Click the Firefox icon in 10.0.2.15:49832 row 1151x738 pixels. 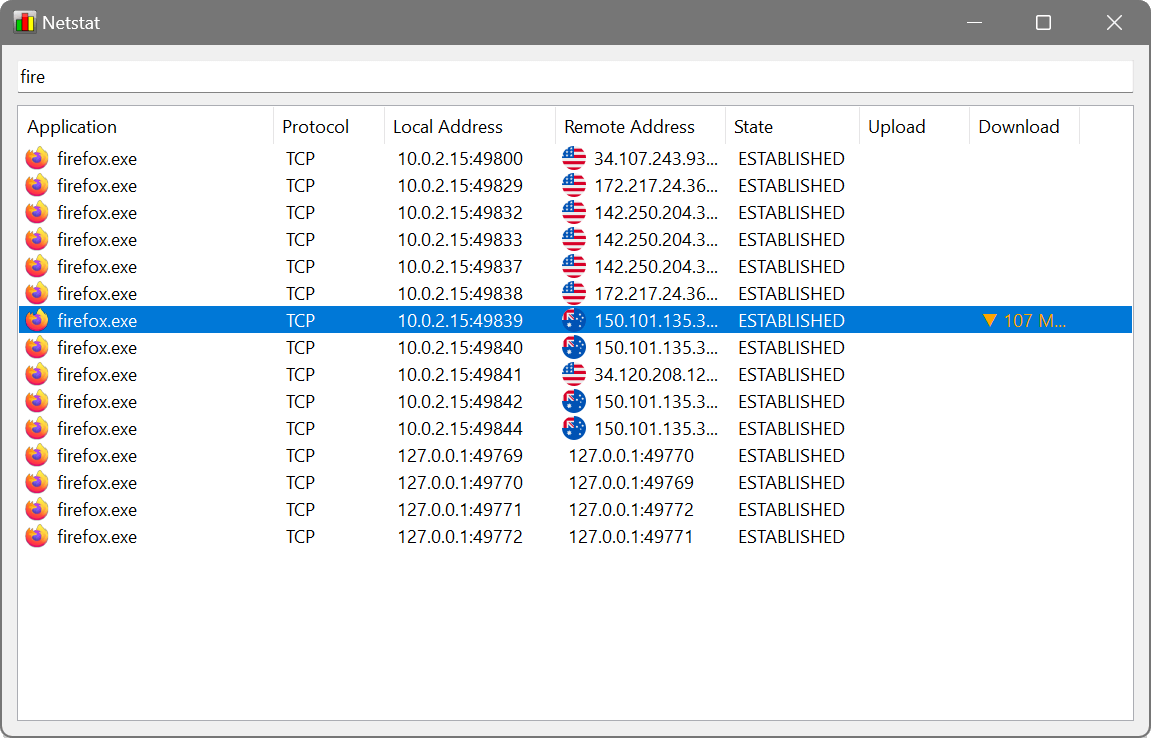click(37, 213)
